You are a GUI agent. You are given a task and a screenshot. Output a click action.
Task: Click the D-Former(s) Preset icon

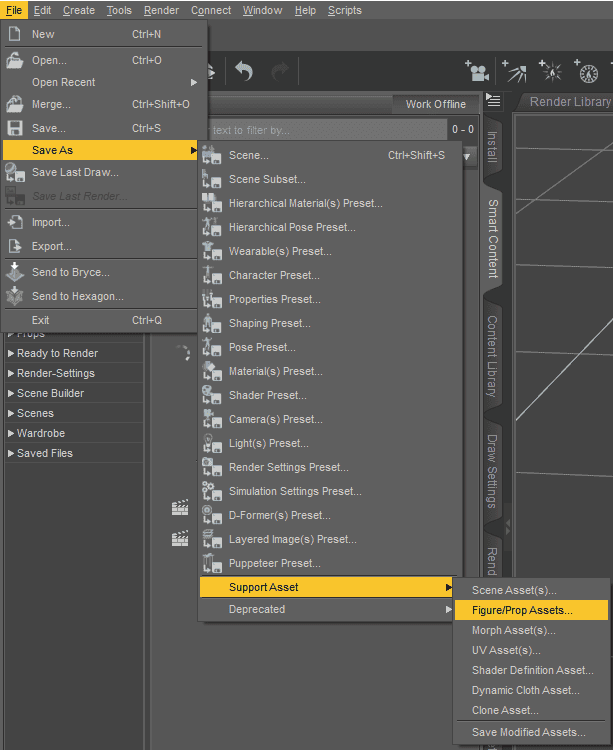[211, 515]
